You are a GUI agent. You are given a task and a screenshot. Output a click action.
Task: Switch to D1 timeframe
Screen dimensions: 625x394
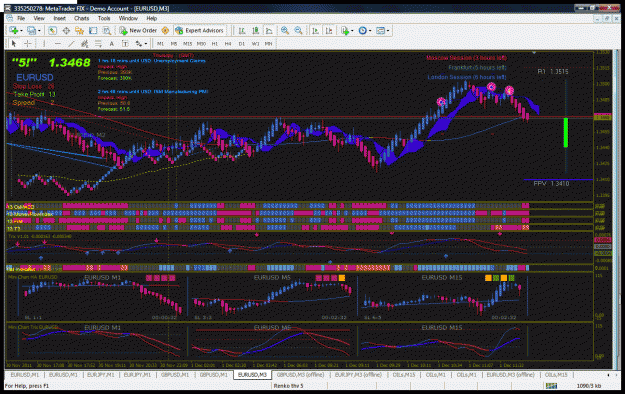click(x=242, y=44)
